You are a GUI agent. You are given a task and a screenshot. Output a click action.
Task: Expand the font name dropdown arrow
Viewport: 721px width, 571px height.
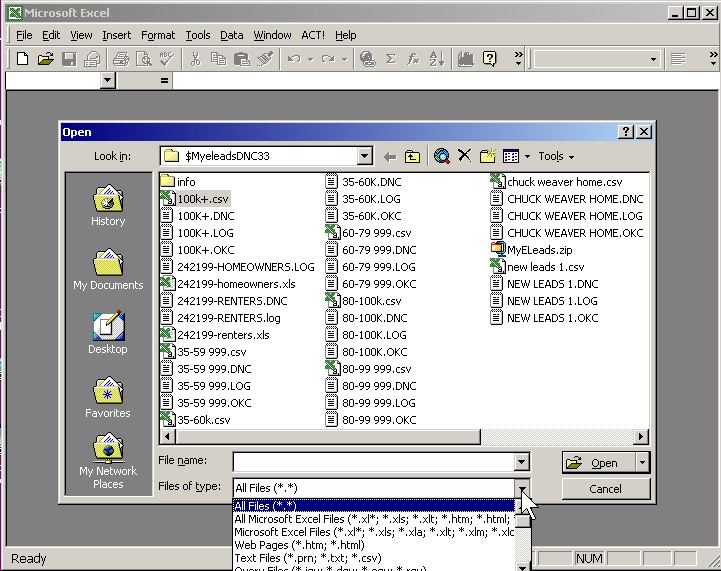tap(653, 59)
